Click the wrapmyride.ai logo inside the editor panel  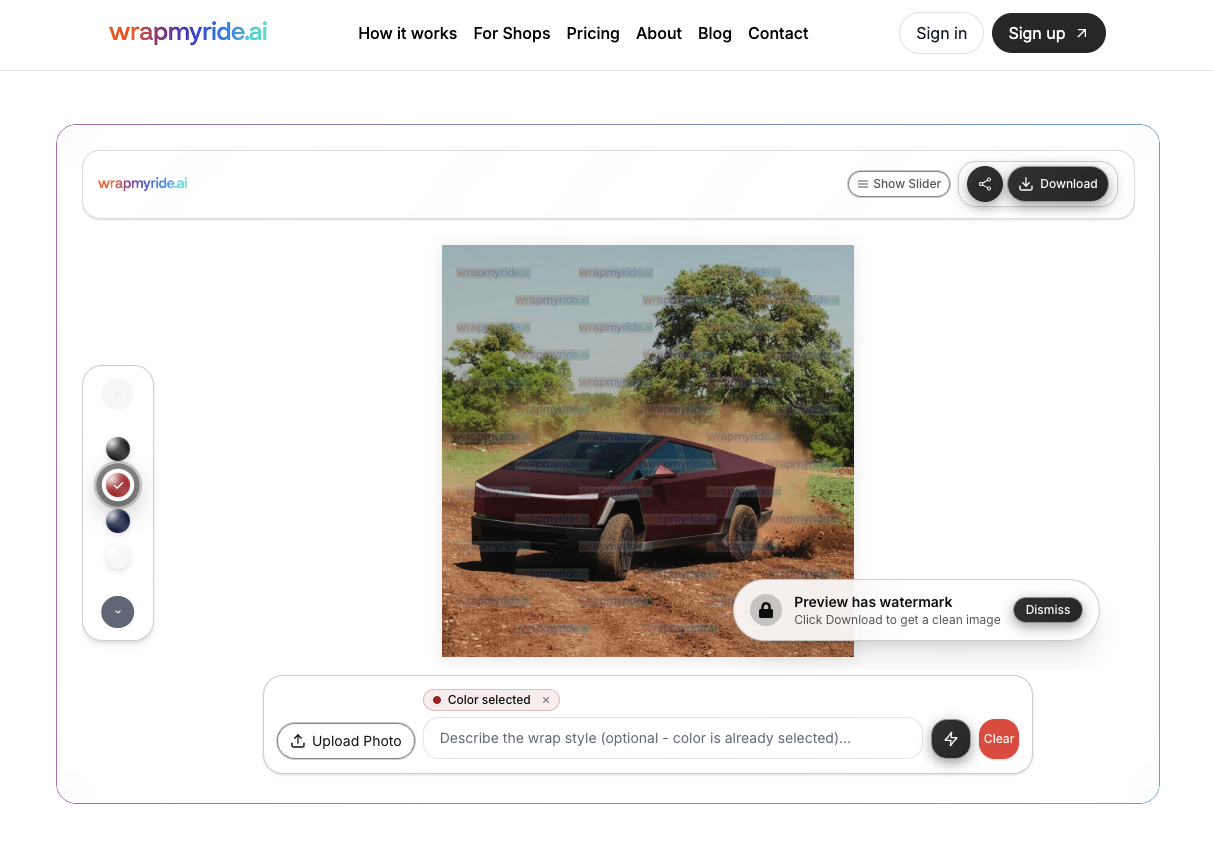coord(143,183)
